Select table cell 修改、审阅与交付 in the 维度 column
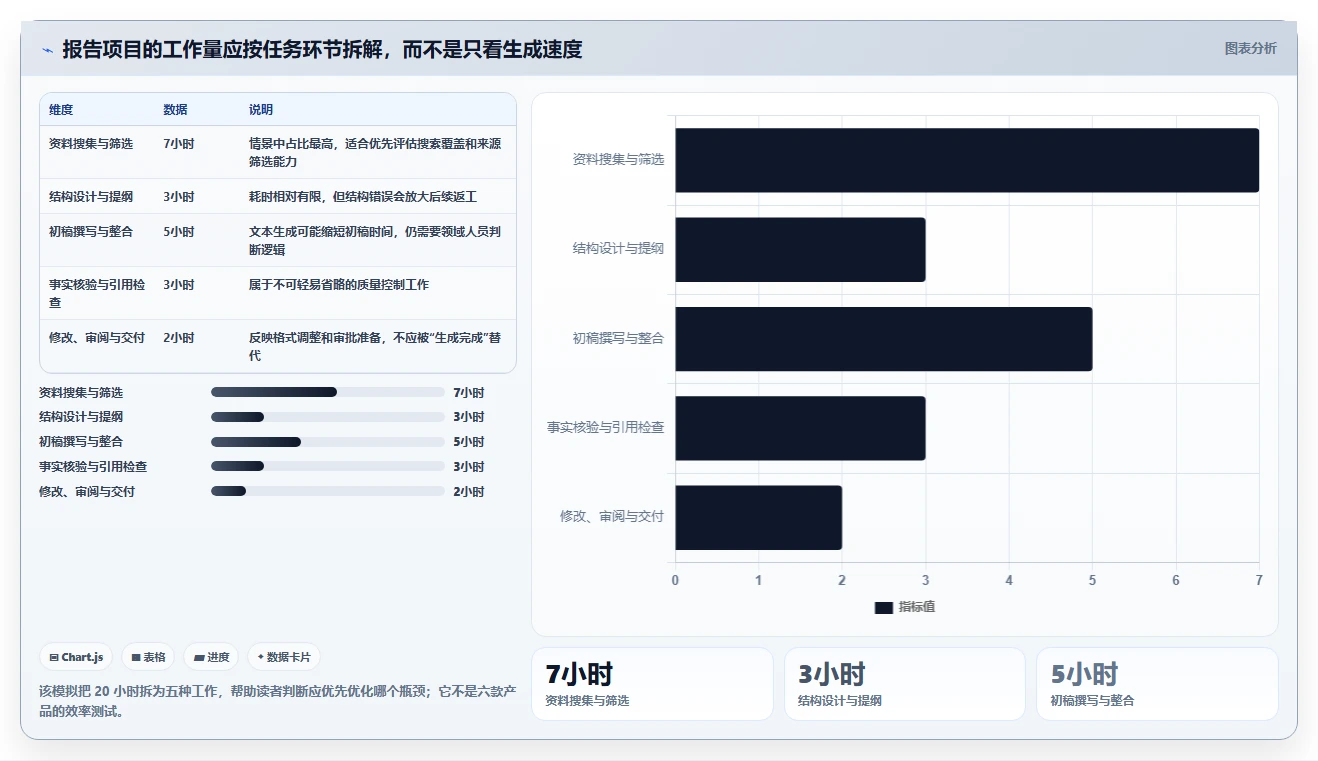 [97, 337]
